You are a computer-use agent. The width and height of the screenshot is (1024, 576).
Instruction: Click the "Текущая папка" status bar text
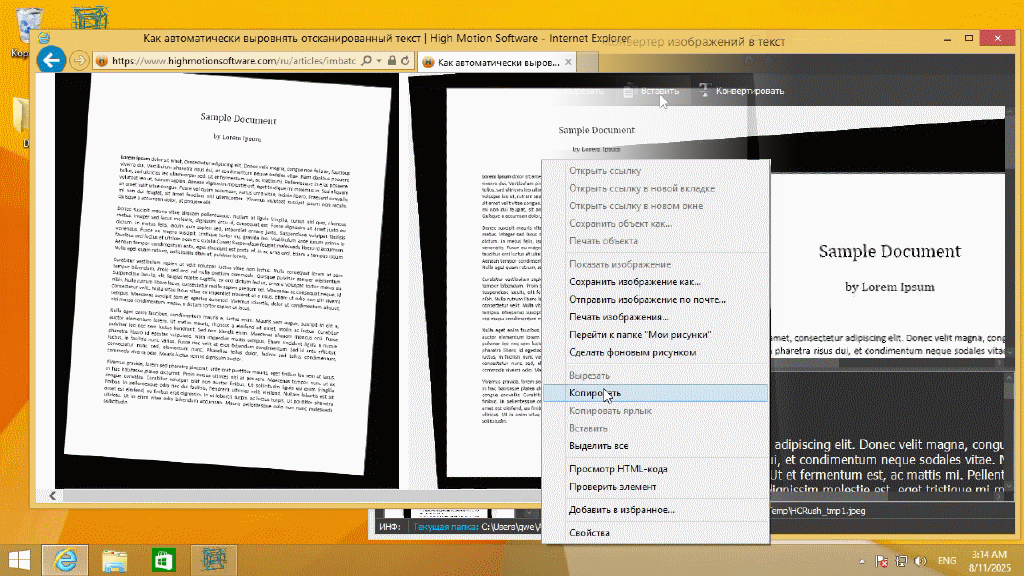446,526
